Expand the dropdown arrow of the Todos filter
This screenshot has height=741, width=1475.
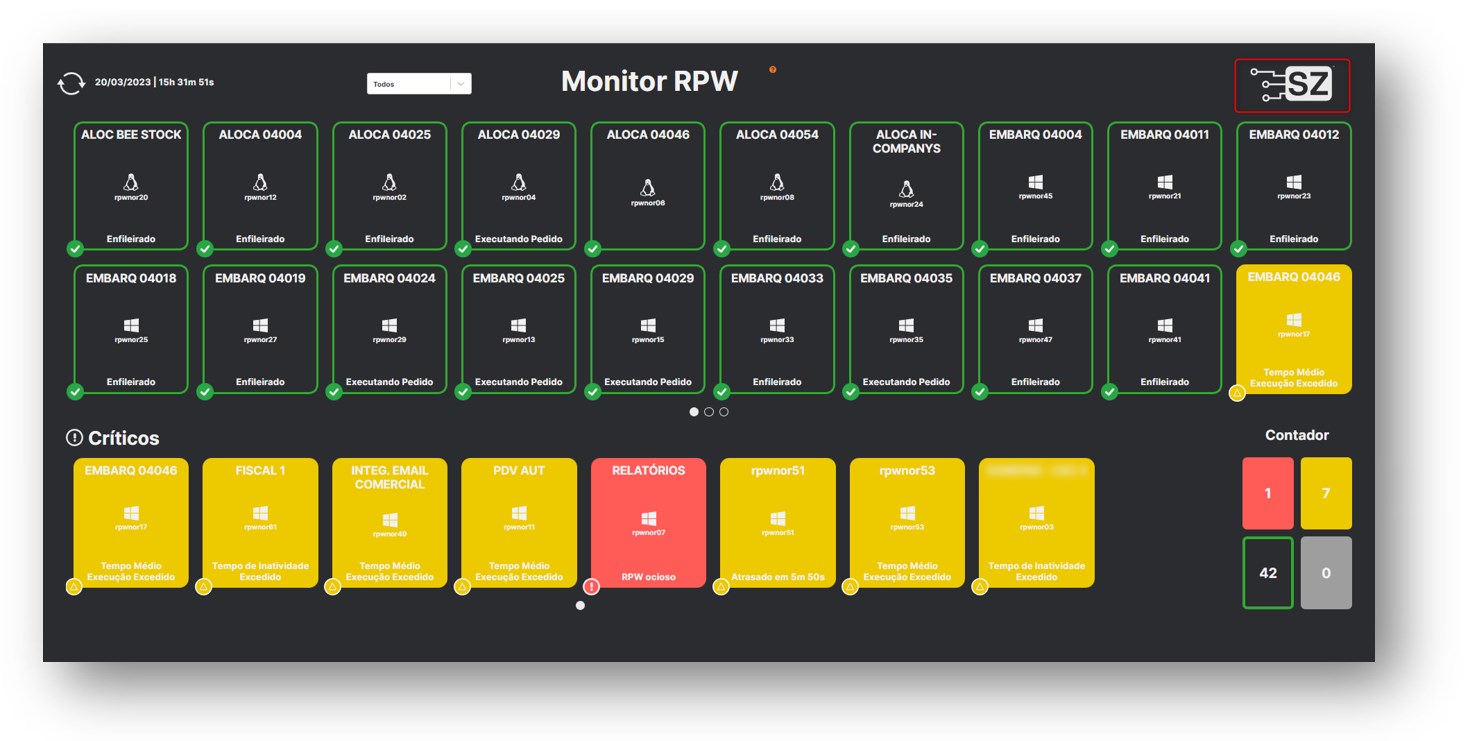click(461, 84)
